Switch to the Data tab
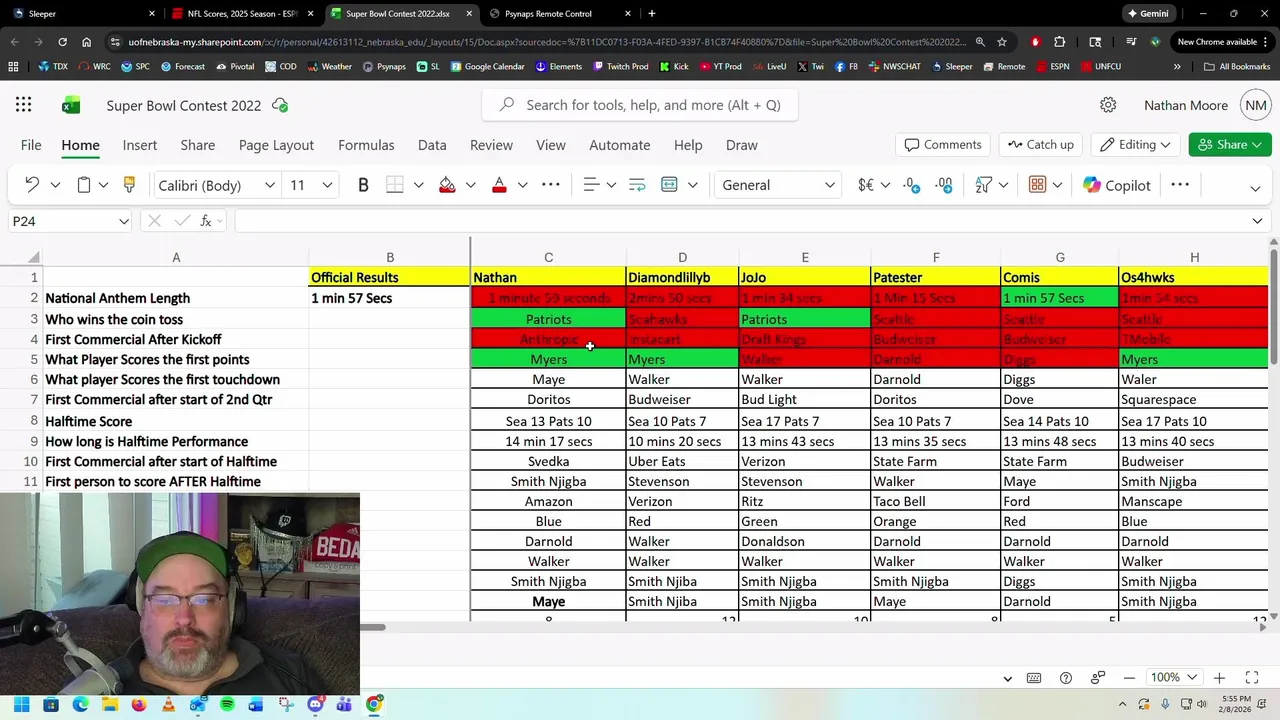 (x=432, y=145)
